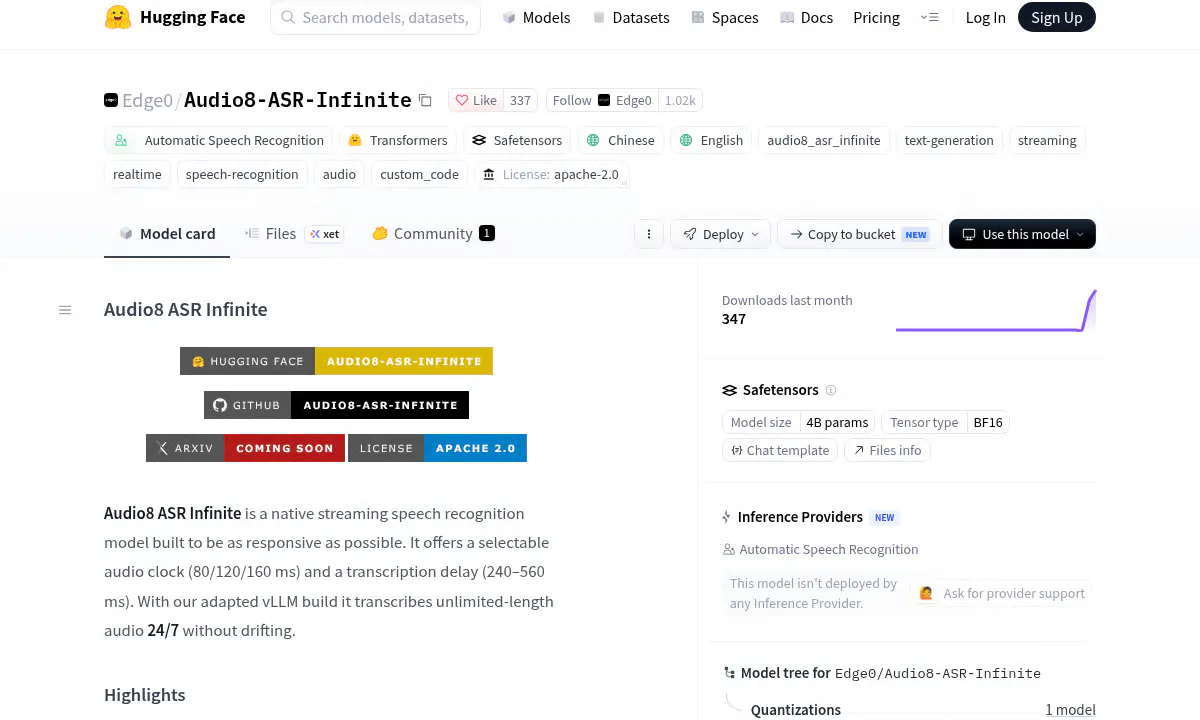Select the audio tag

339,174
